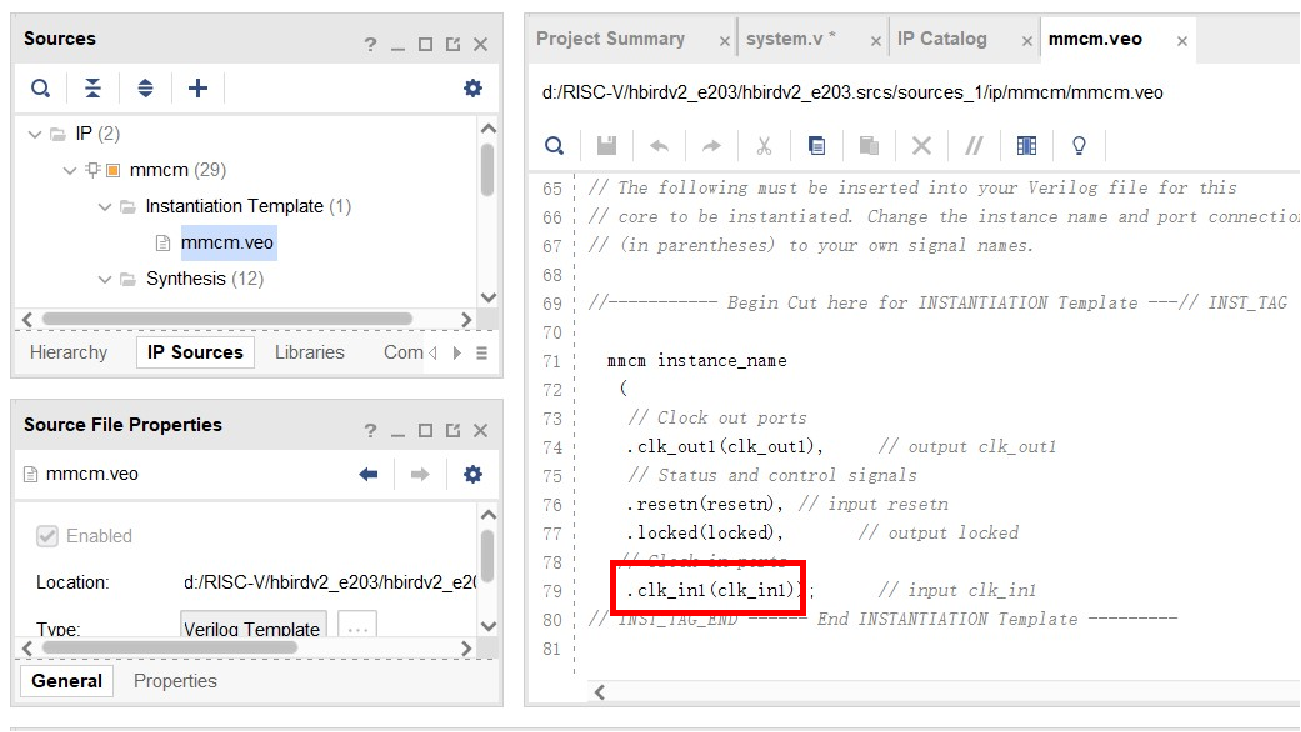Collapse all items in Sources panel
1301x732 pixels.
[93, 89]
